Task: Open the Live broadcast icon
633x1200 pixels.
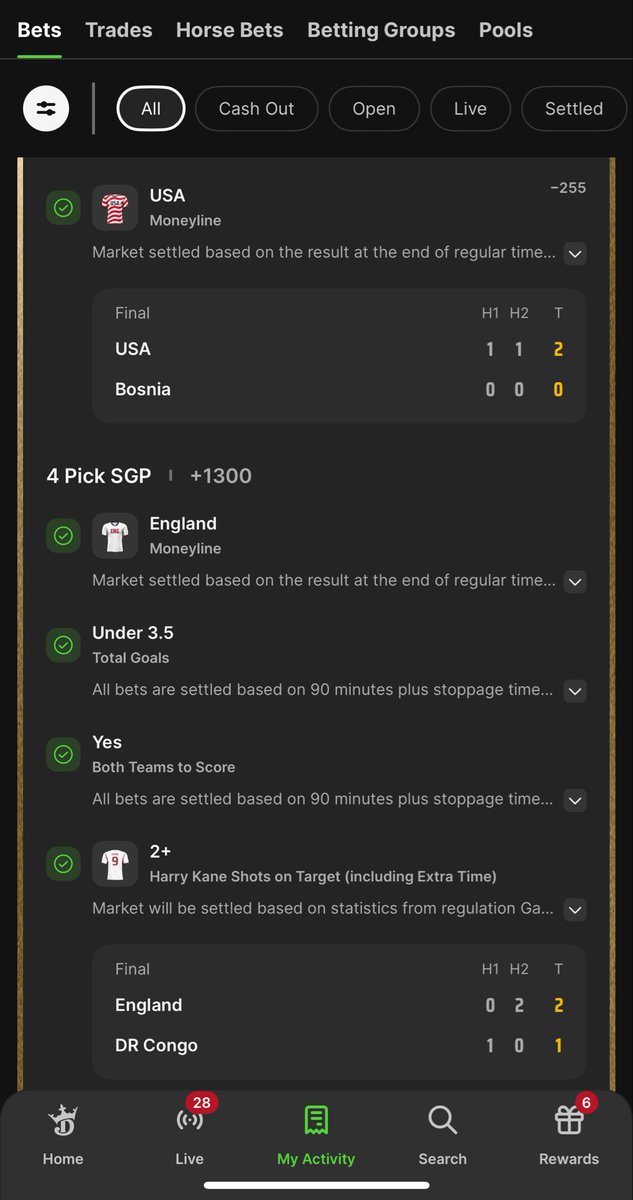Action: pyautogui.click(x=189, y=1121)
